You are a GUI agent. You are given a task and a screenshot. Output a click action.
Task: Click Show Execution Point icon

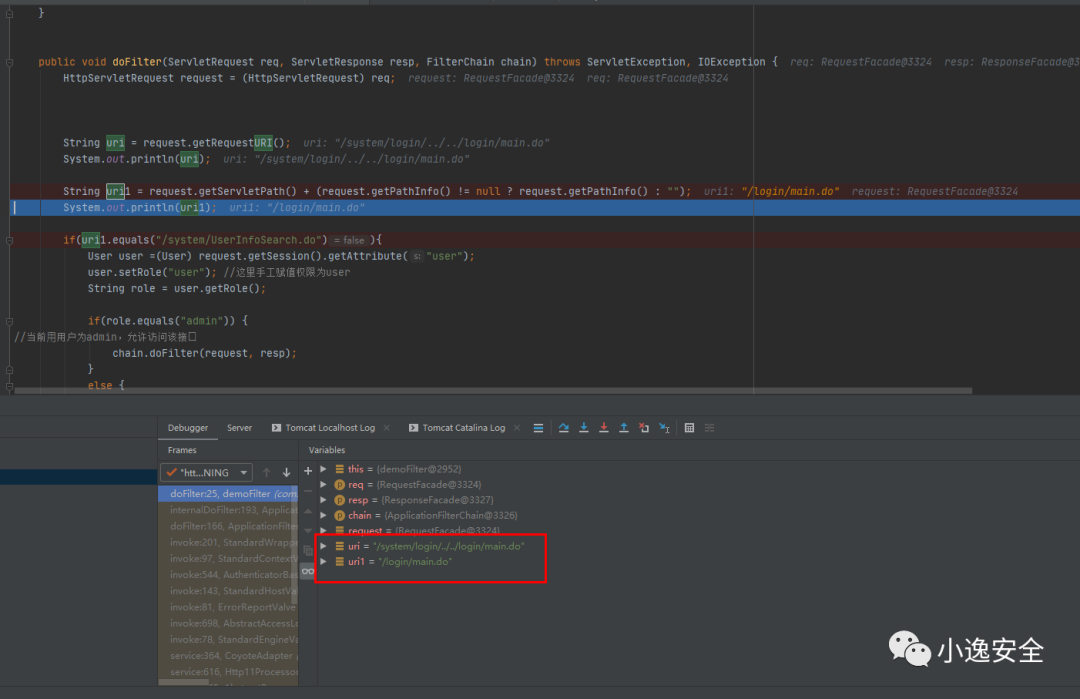click(538, 428)
